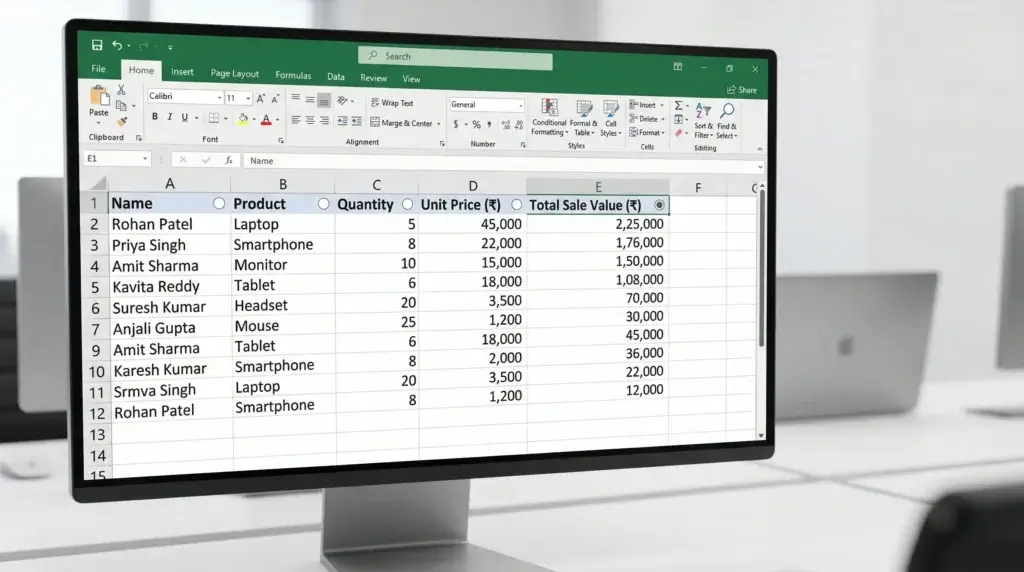Select the radio button in Name header
Screen dimensions: 1024x572
tap(219, 204)
